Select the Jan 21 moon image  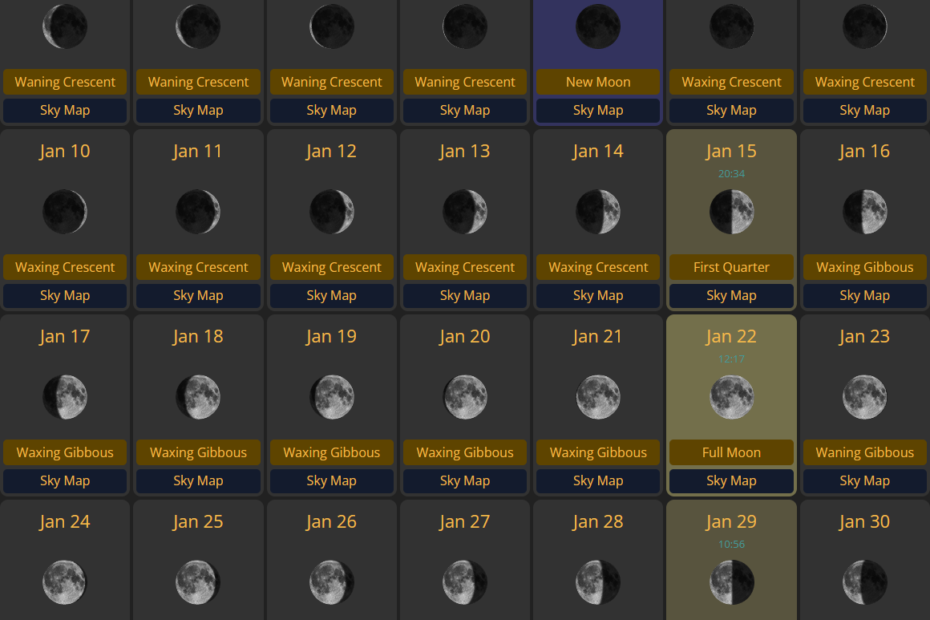(x=598, y=397)
